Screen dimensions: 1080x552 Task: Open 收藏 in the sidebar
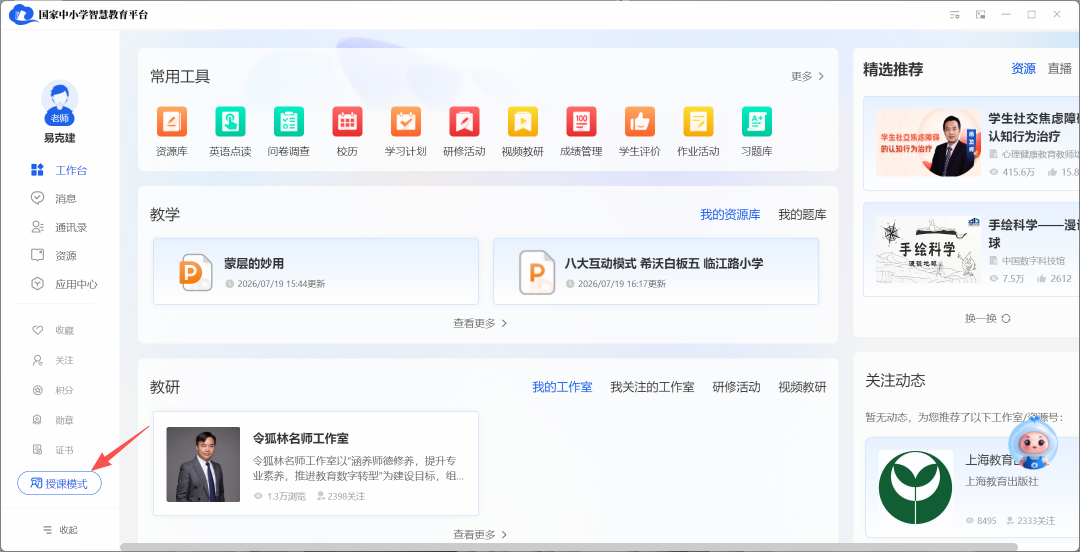point(53,330)
